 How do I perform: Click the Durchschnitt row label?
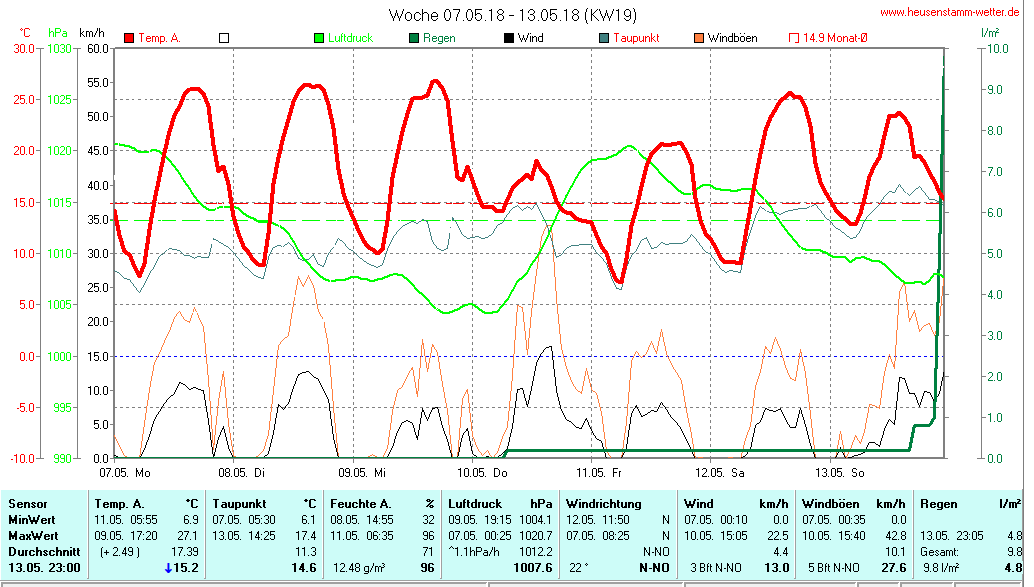tap(40, 551)
